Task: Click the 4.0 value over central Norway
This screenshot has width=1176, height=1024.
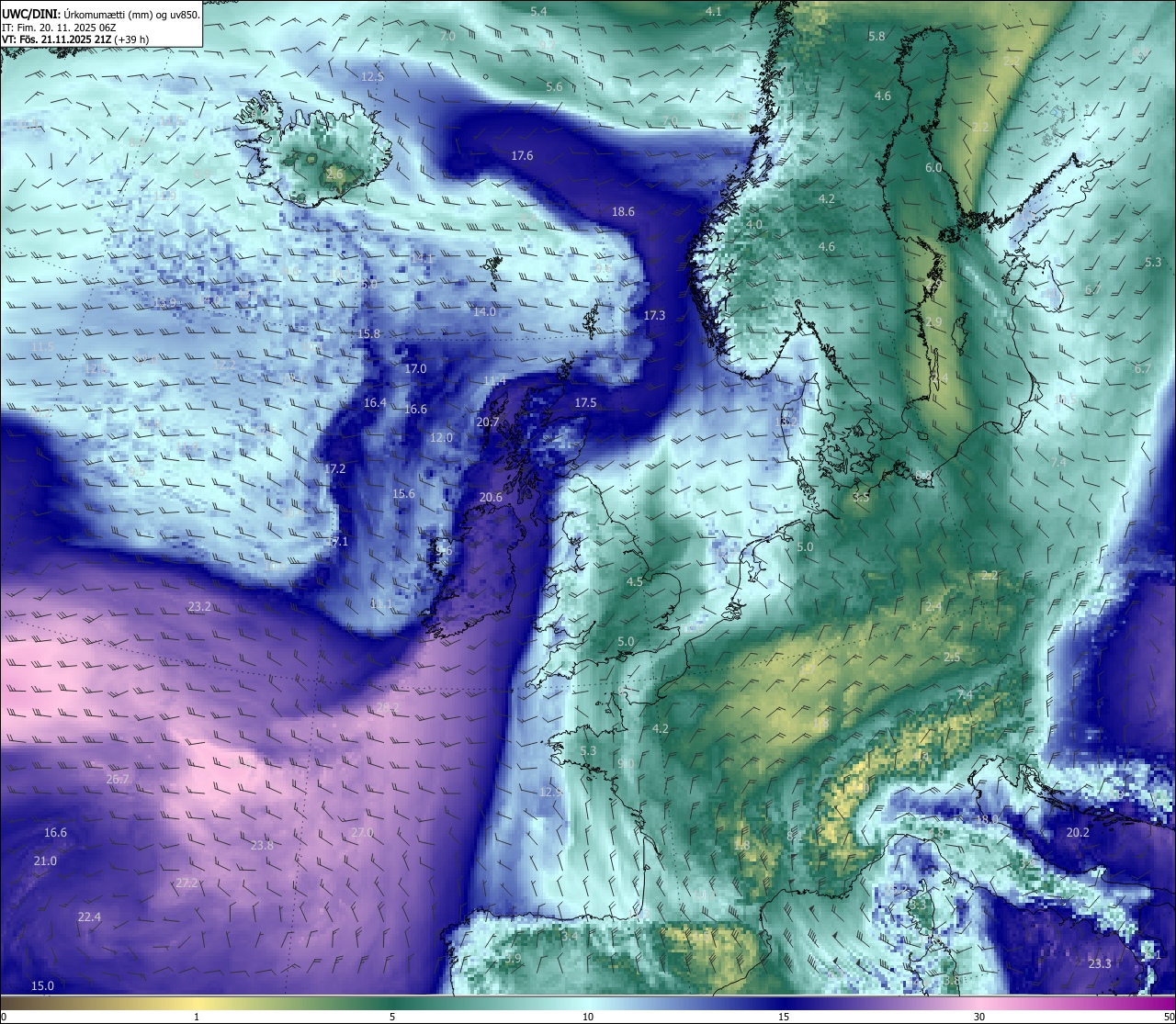Action: coord(754,225)
